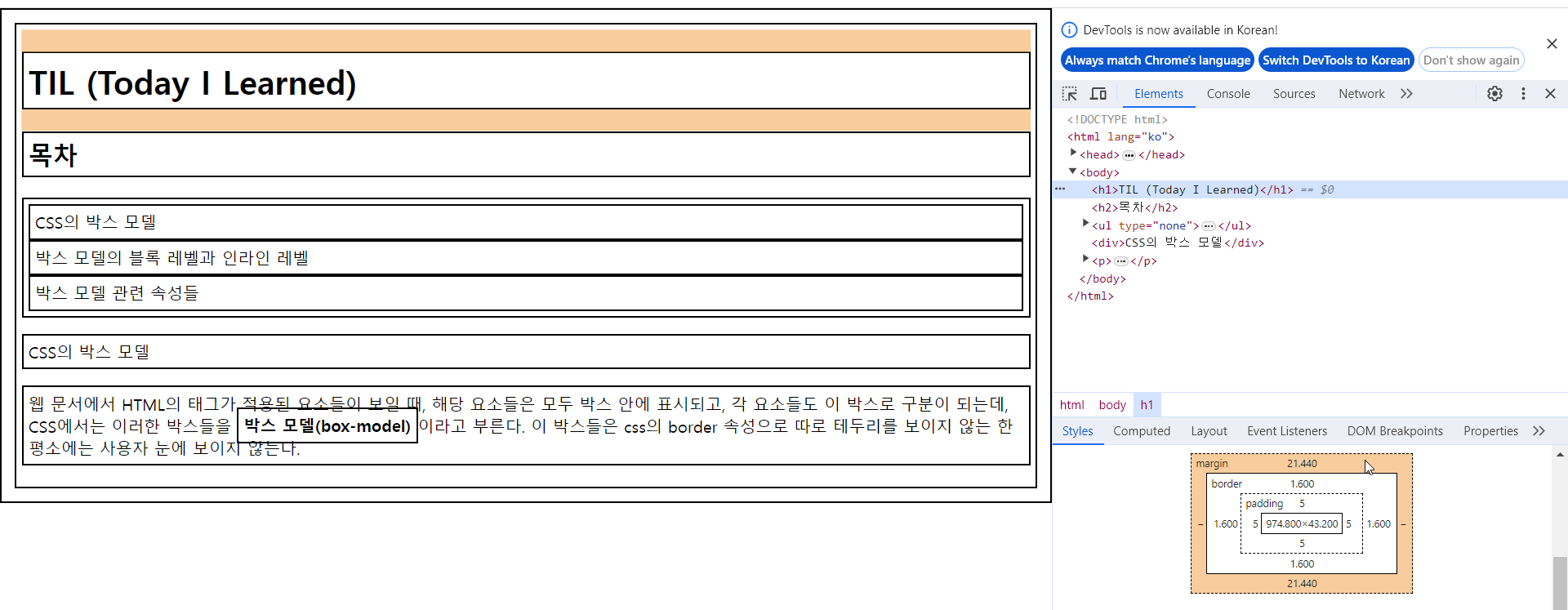Open the DOM Breakpoints tab

tap(1395, 431)
